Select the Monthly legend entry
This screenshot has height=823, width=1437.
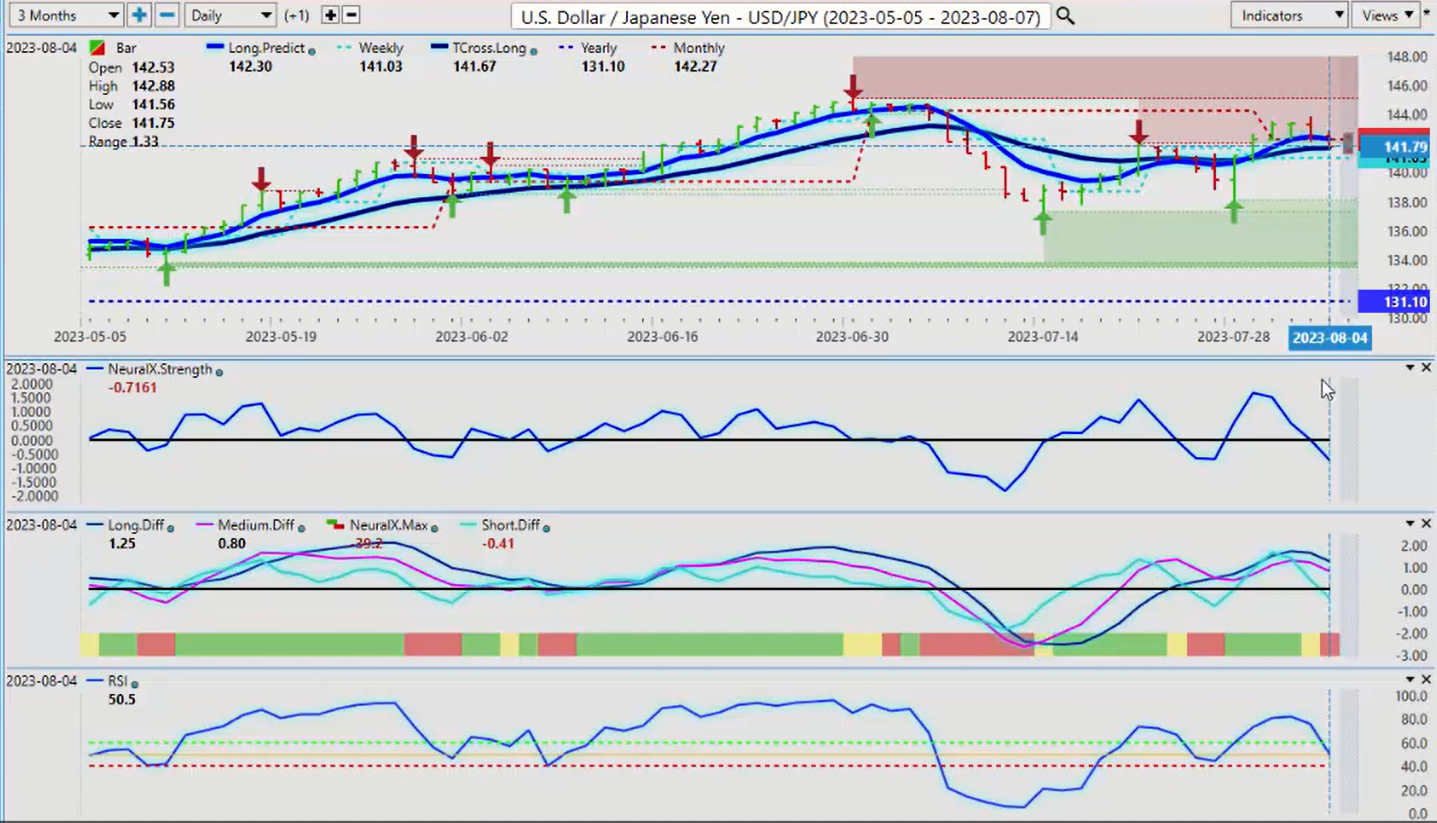click(x=699, y=48)
